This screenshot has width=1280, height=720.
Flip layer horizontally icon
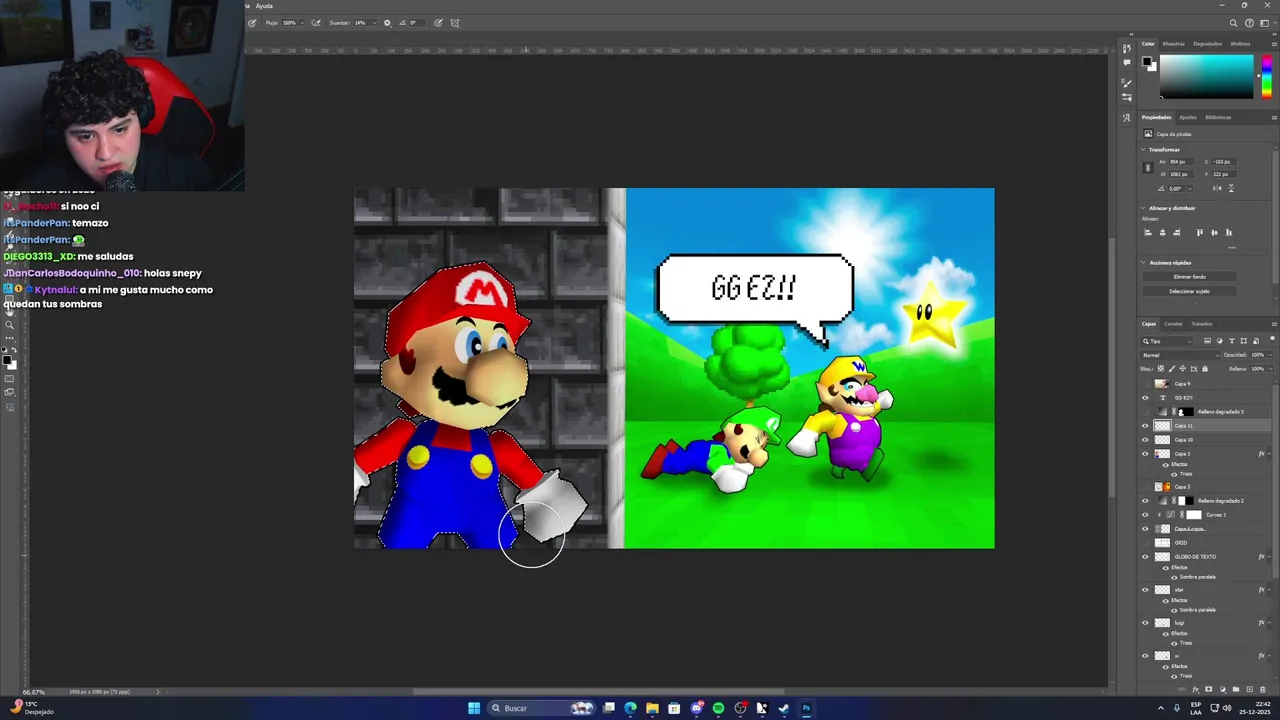click(1217, 188)
